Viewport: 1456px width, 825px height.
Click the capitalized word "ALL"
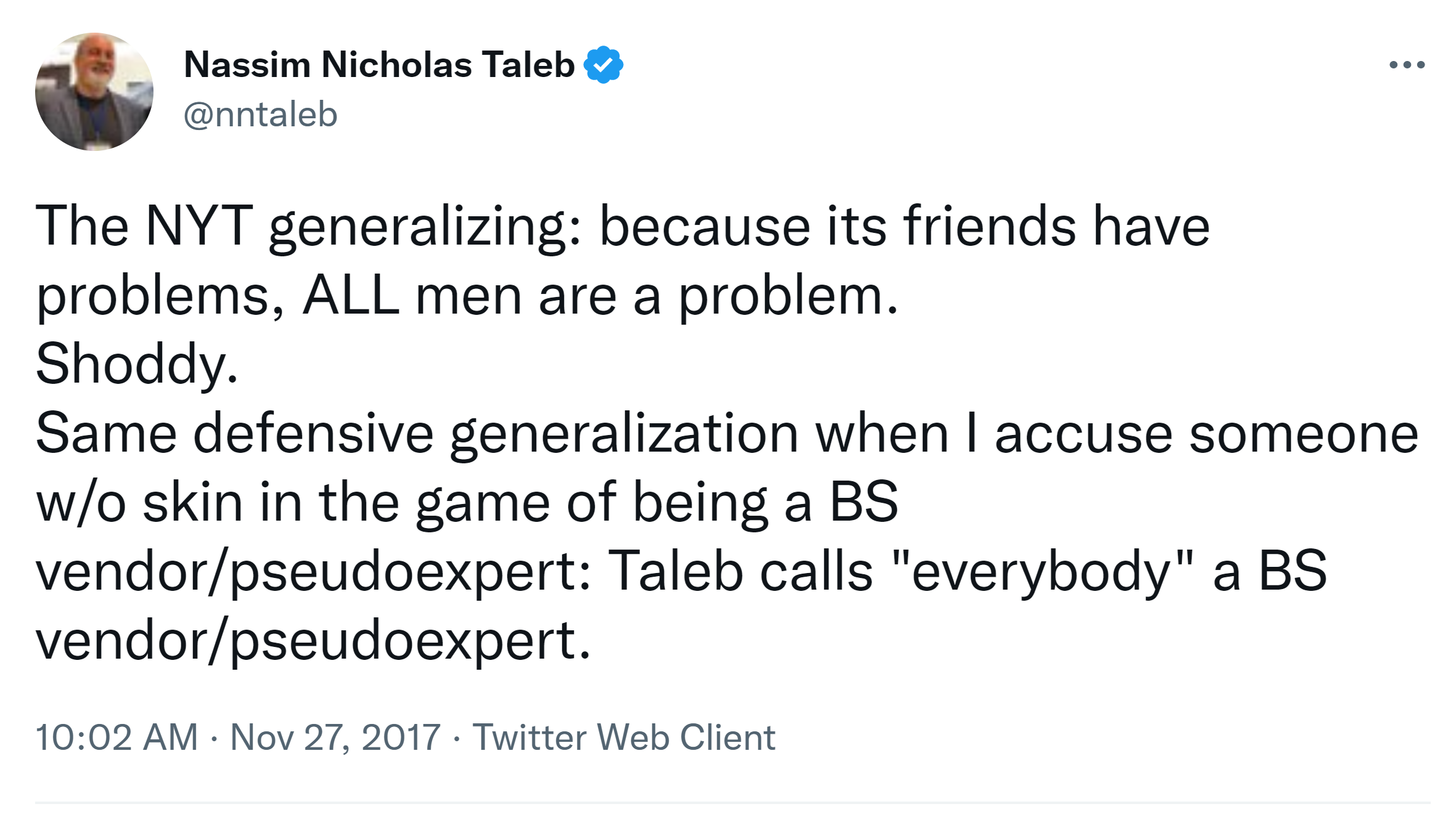click(x=350, y=296)
